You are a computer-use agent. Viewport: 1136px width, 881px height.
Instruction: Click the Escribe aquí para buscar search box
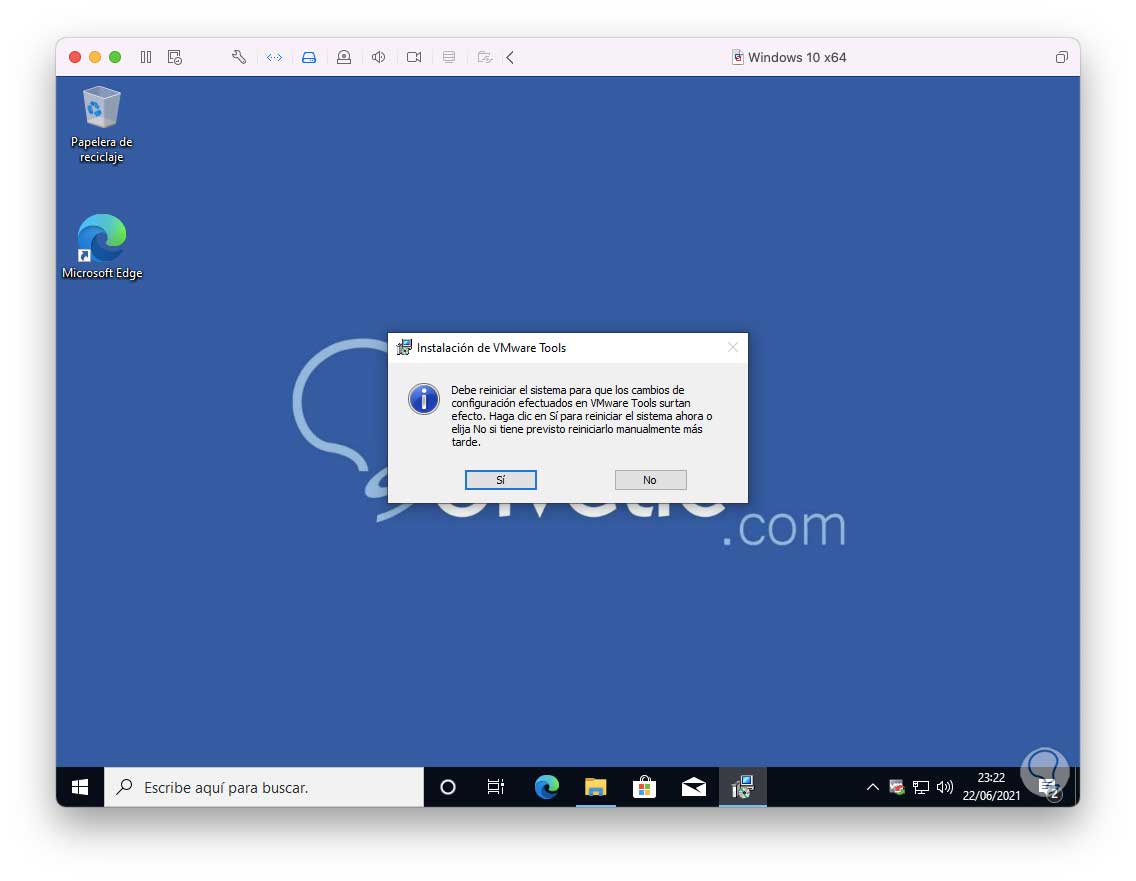pyautogui.click(x=264, y=787)
